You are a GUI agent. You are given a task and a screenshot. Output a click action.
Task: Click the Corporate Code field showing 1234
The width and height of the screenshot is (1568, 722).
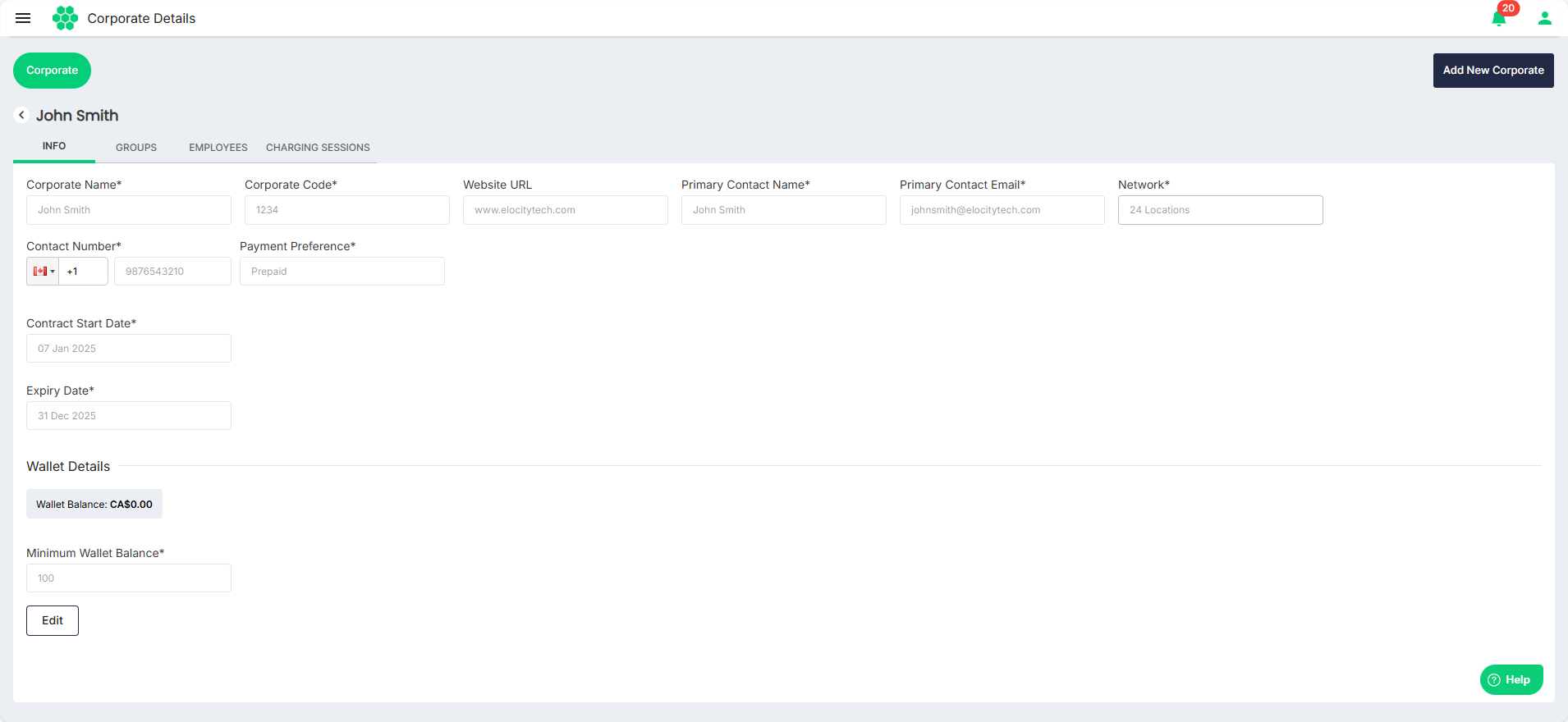pos(347,210)
